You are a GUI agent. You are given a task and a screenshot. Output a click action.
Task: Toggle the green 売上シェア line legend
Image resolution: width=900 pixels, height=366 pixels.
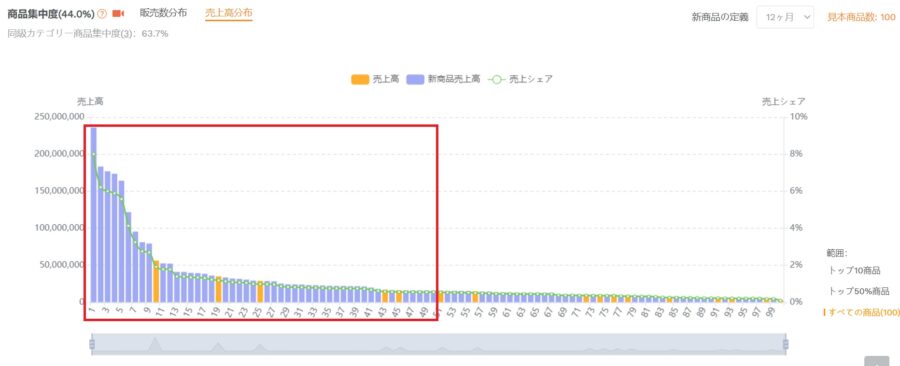520,79
